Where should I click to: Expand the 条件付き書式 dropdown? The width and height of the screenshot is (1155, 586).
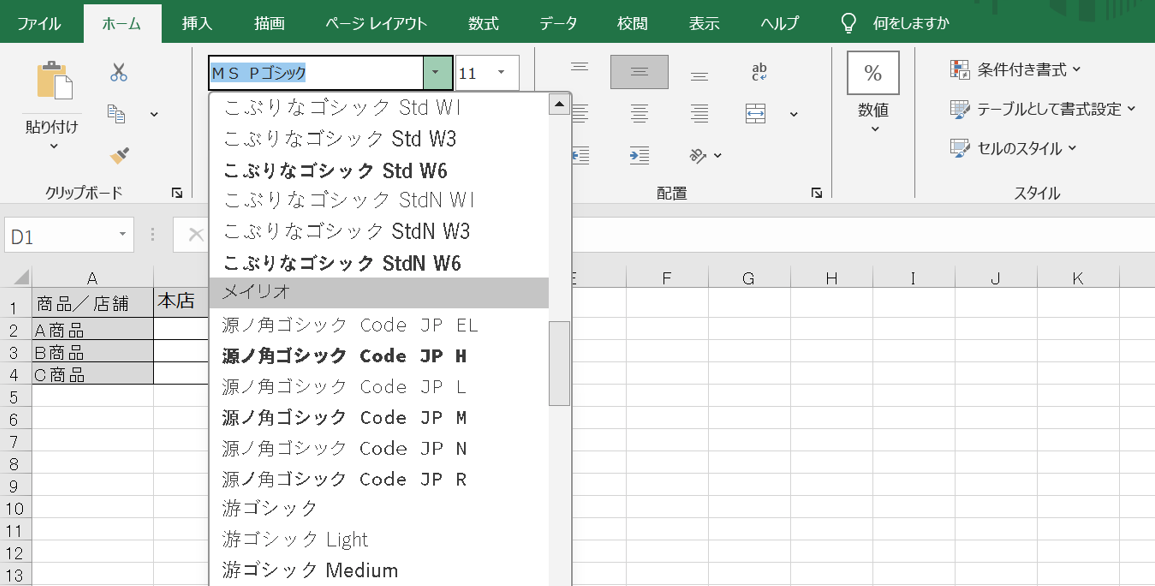[1016, 70]
